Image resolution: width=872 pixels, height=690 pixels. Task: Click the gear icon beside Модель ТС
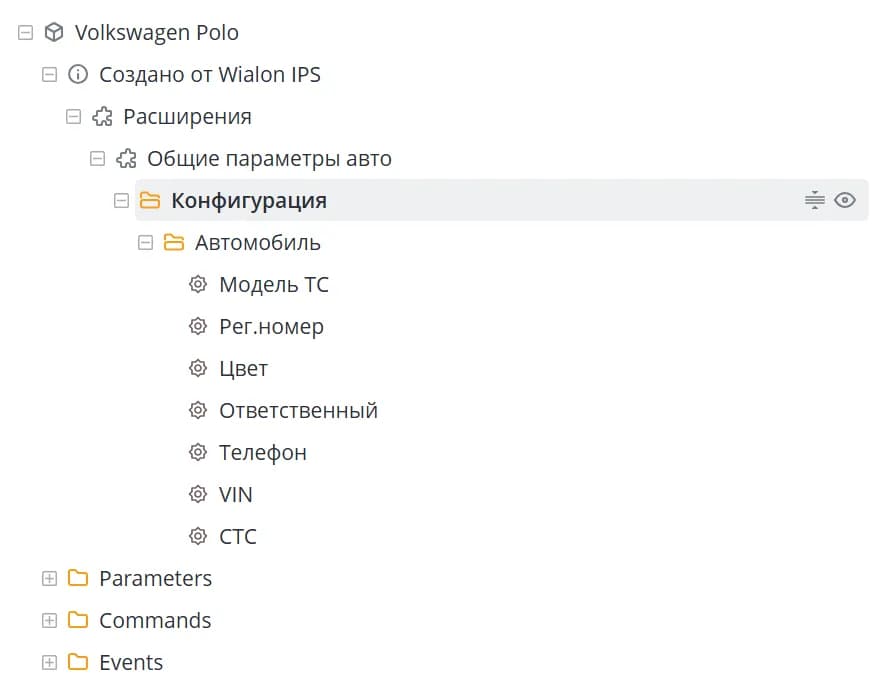click(x=197, y=284)
